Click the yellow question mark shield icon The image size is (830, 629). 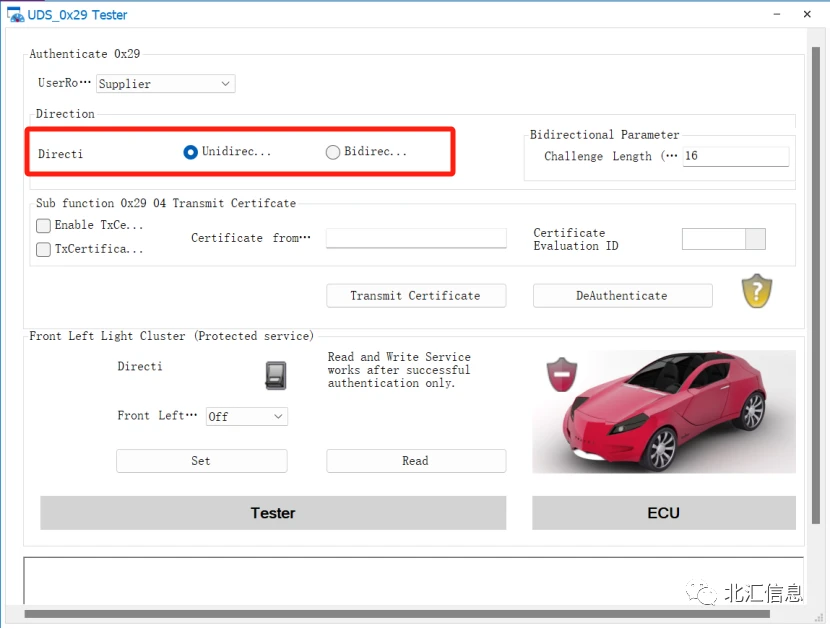pos(757,291)
